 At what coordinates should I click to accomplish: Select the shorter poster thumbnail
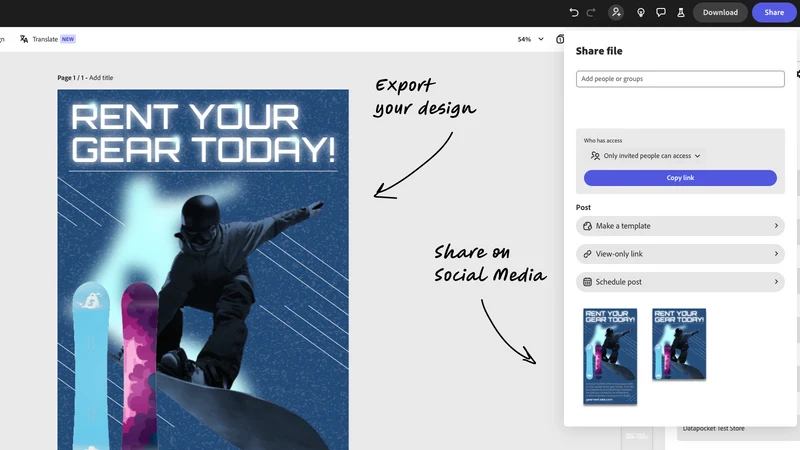click(x=679, y=344)
